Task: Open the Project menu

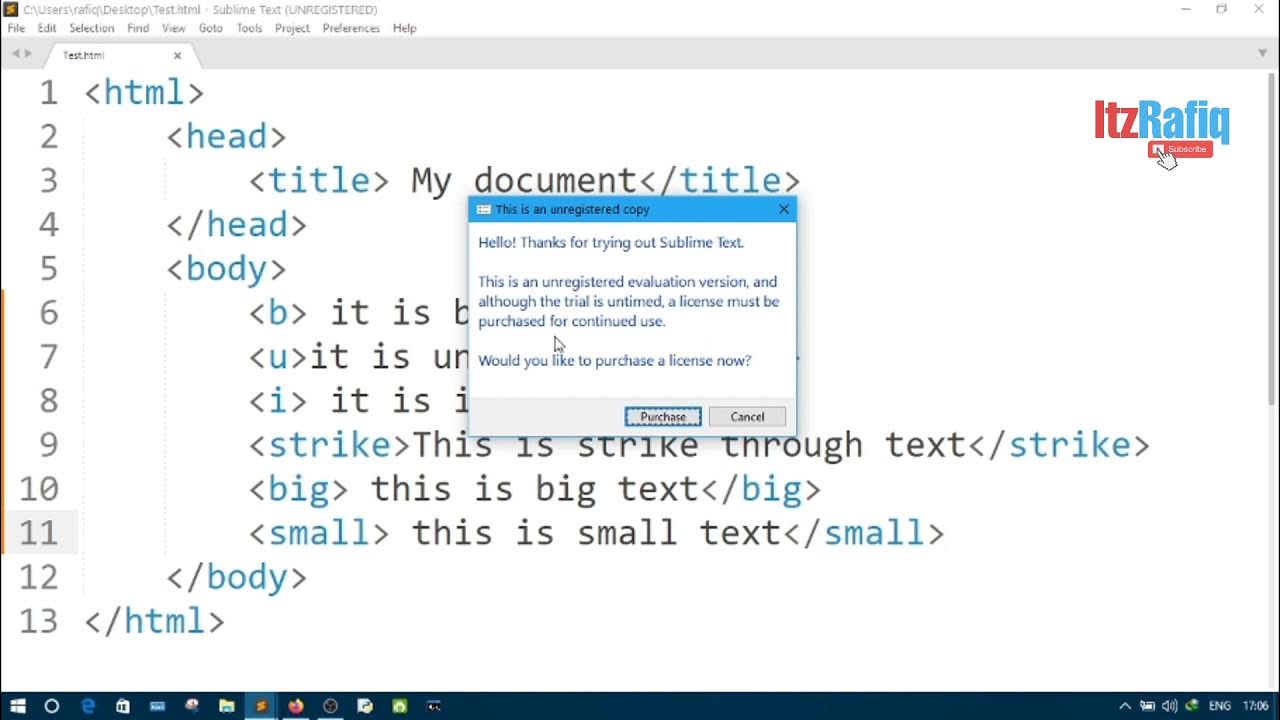Action: (292, 28)
